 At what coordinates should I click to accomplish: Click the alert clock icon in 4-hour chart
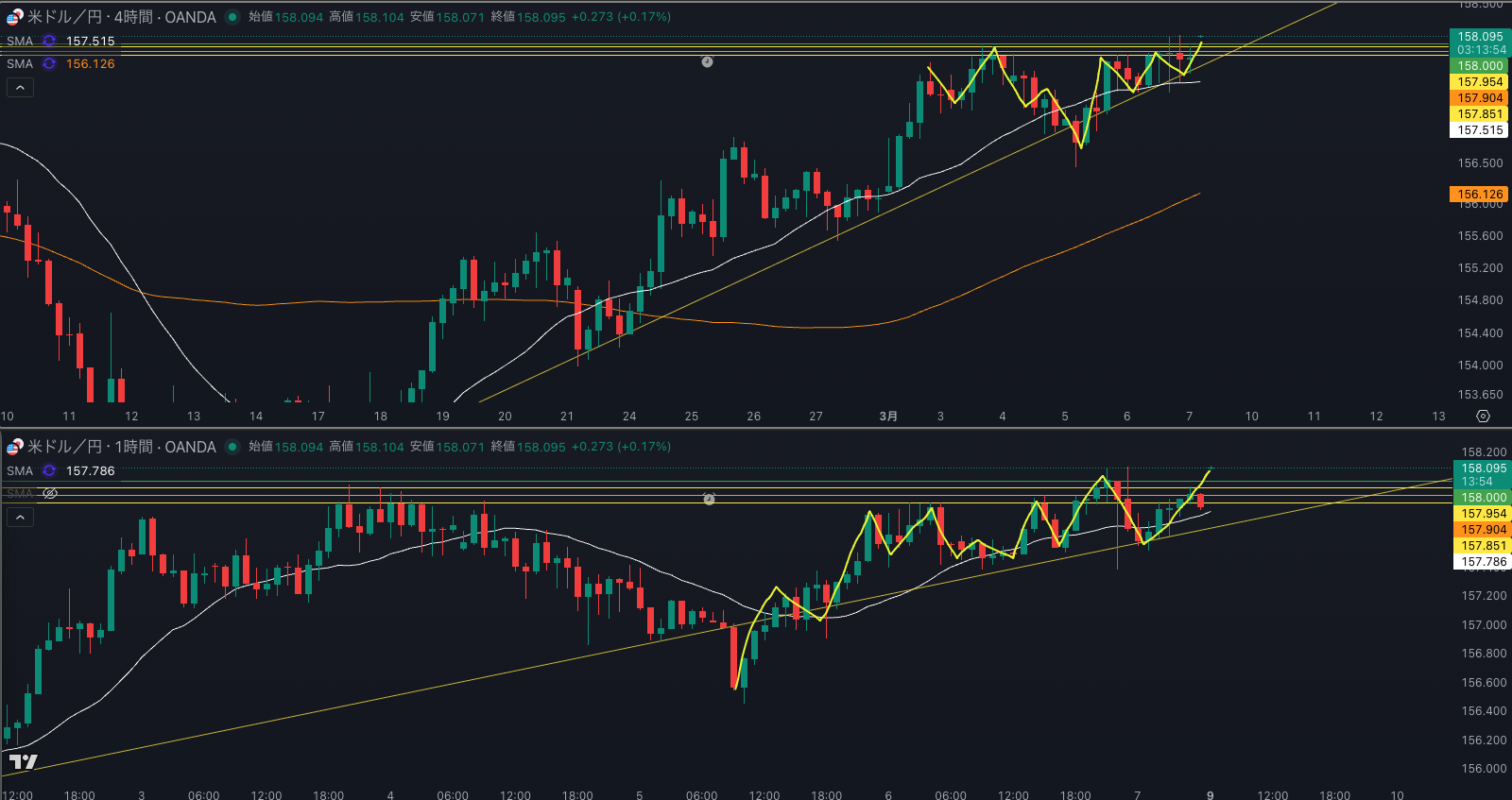click(707, 61)
